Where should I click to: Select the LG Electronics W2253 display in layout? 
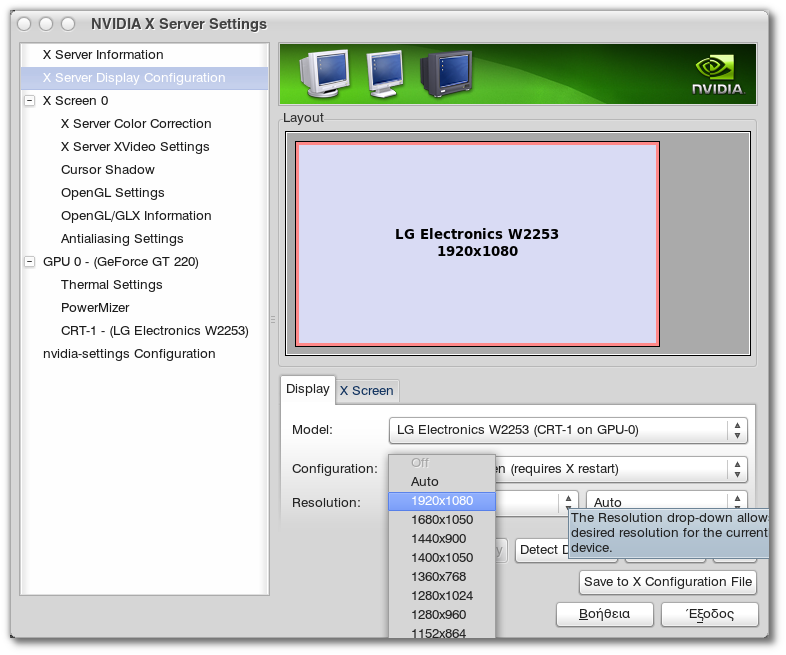[x=477, y=244]
